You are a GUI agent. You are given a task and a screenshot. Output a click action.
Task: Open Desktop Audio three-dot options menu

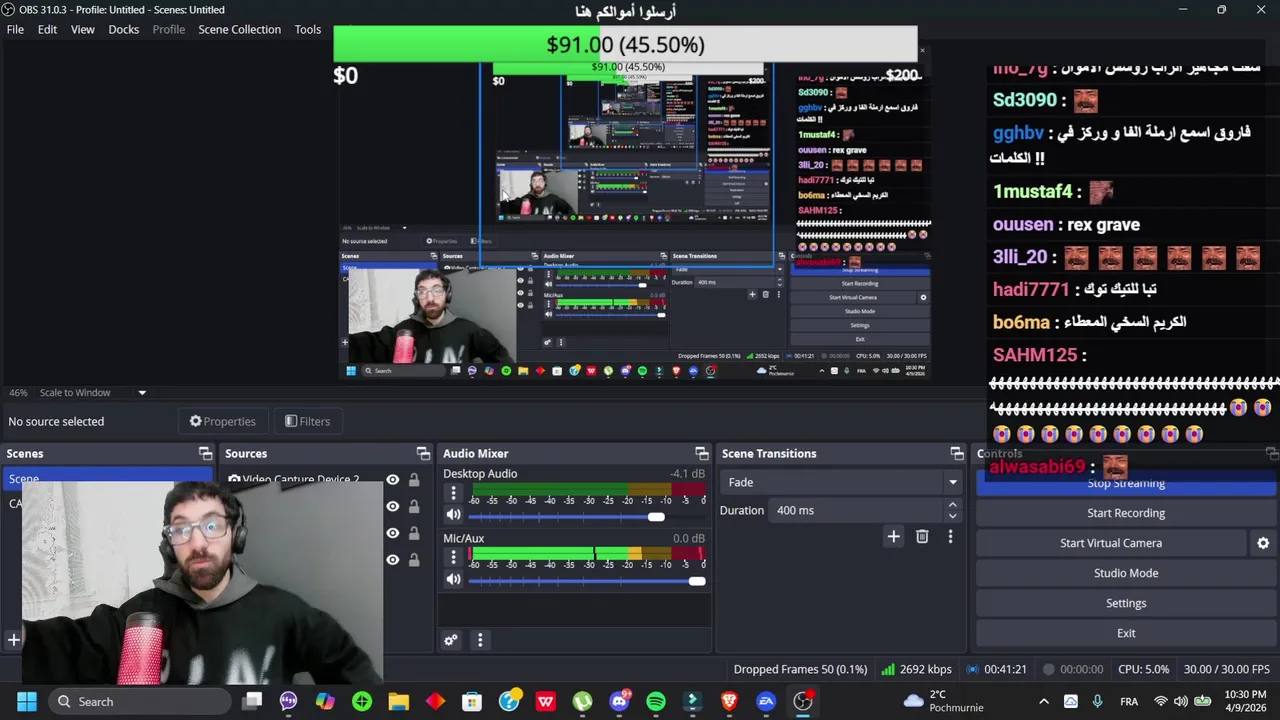tap(454, 493)
